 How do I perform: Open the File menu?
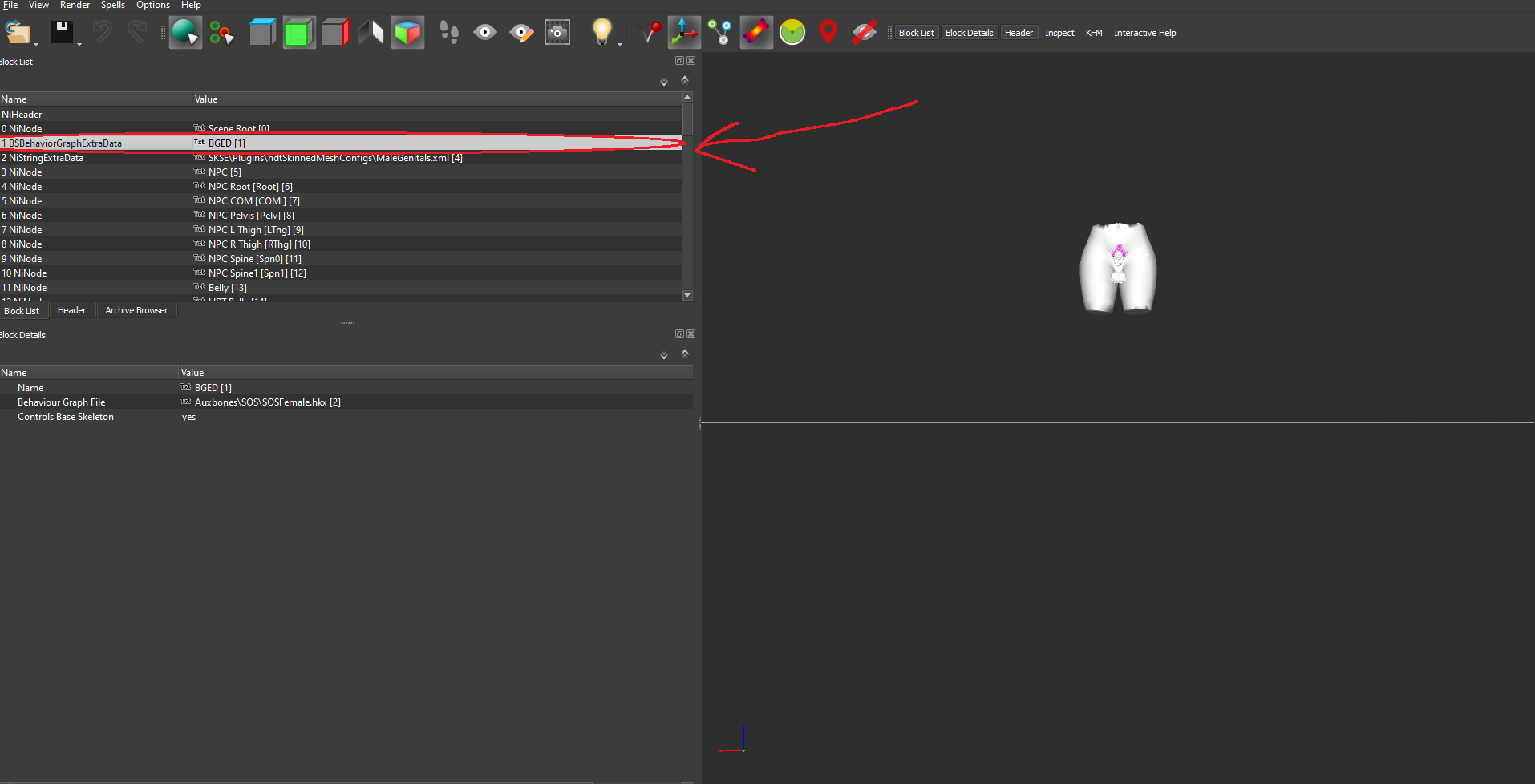(10, 5)
